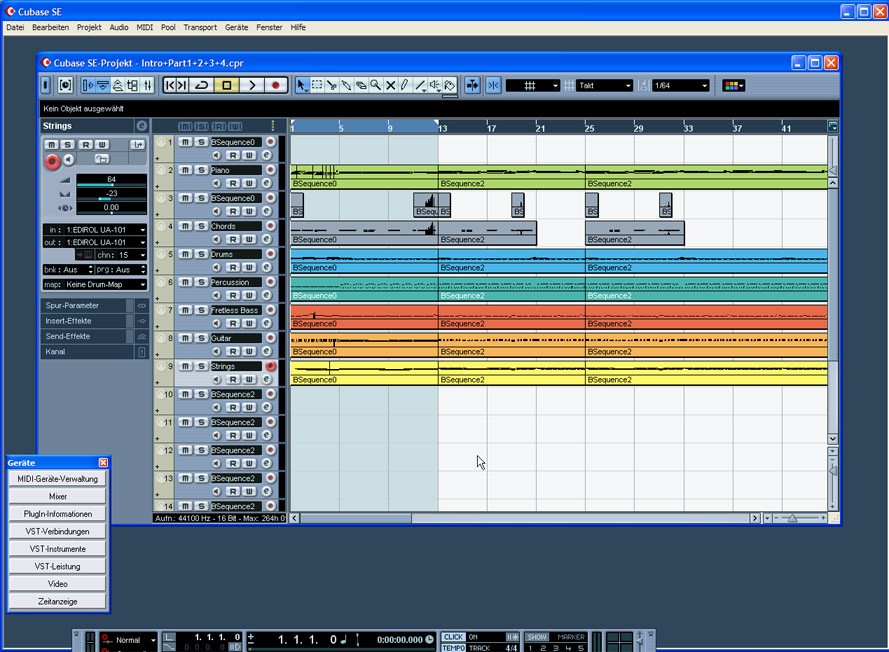Toggle monitor speaker on Chords track
Viewport: 889px width, 652px height.
[217, 239]
